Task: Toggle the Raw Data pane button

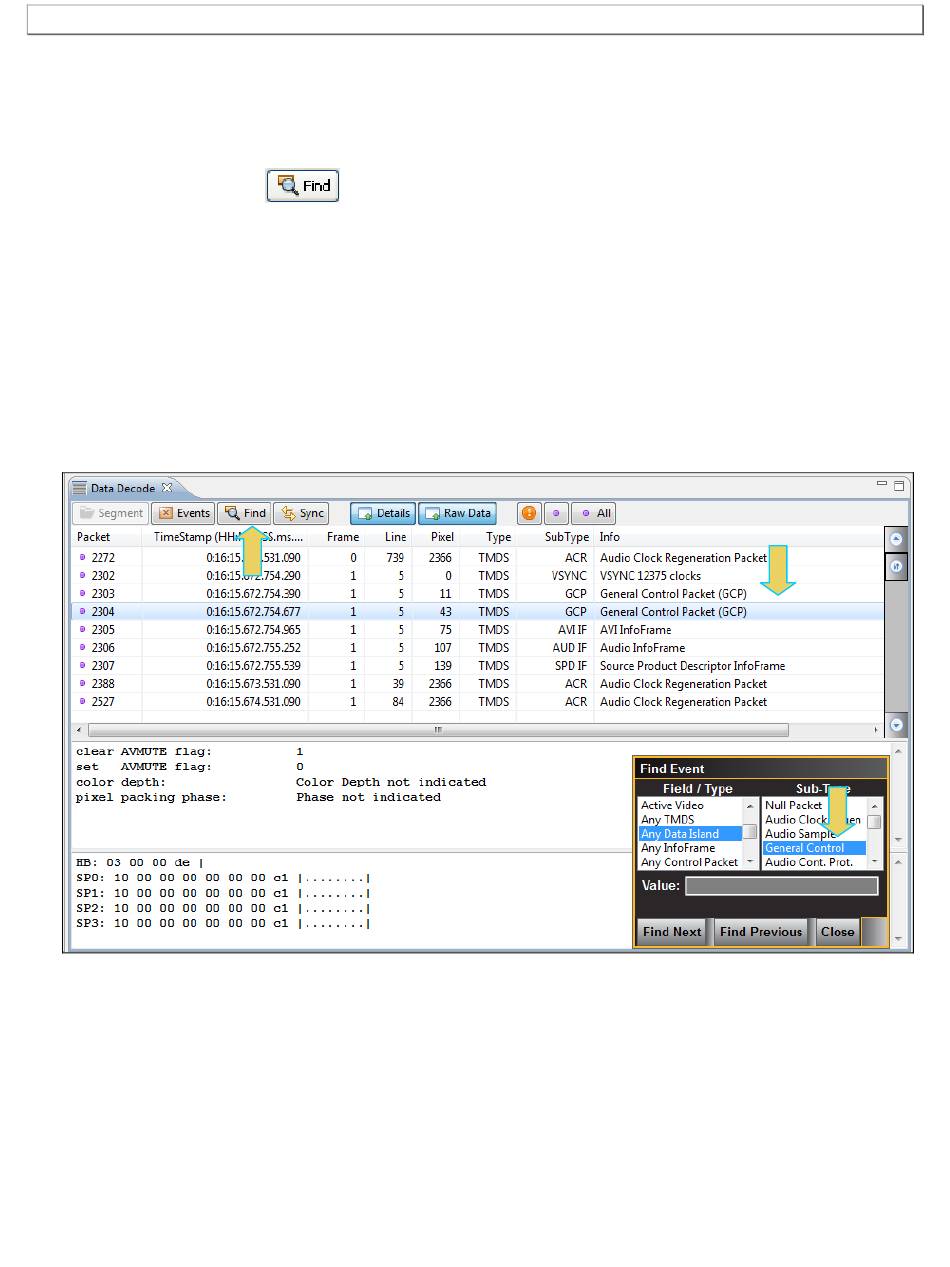Action: [x=457, y=513]
